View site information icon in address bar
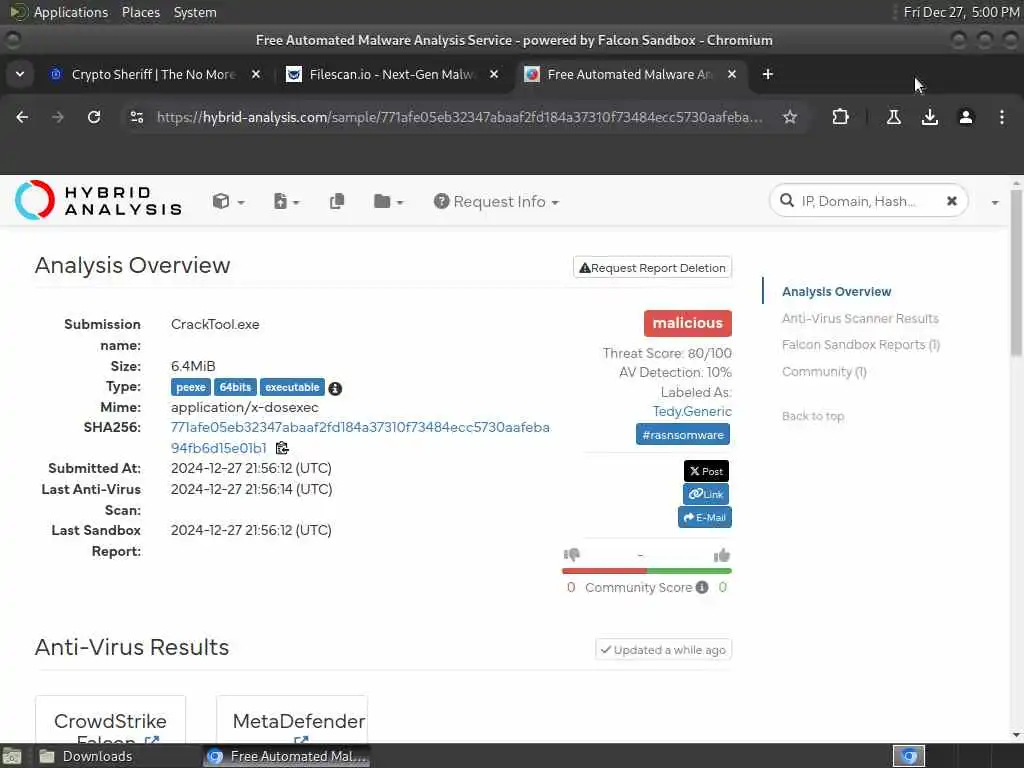 (137, 117)
